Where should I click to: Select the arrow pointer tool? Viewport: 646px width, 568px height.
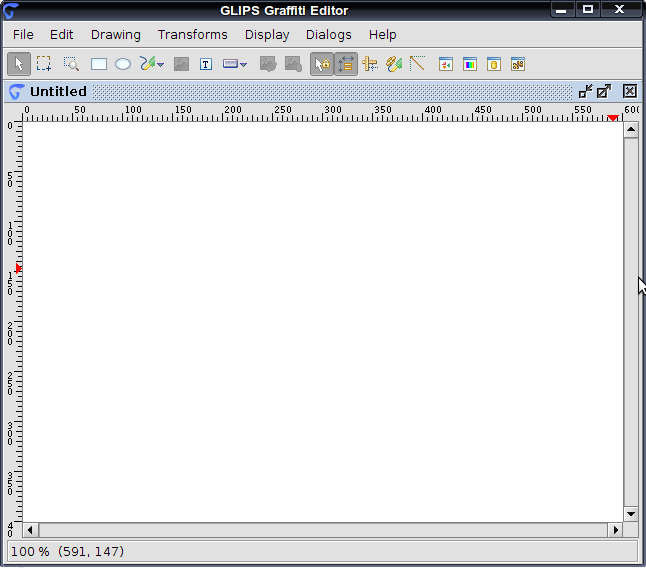(x=19, y=64)
